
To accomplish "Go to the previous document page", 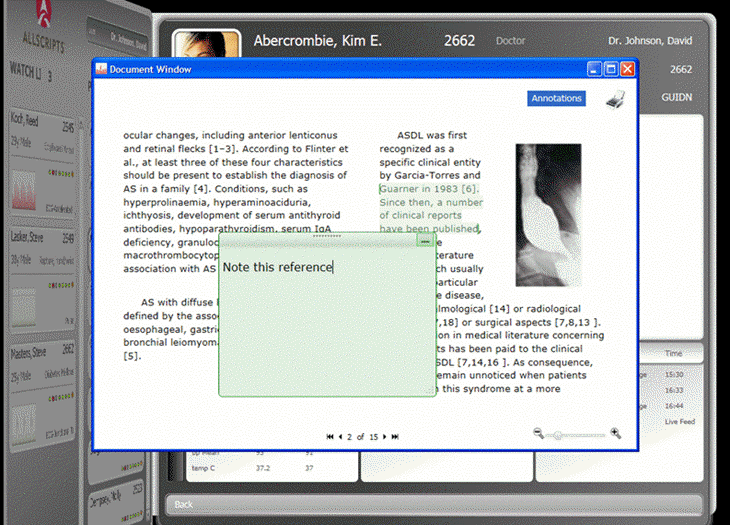I will click(x=340, y=437).
